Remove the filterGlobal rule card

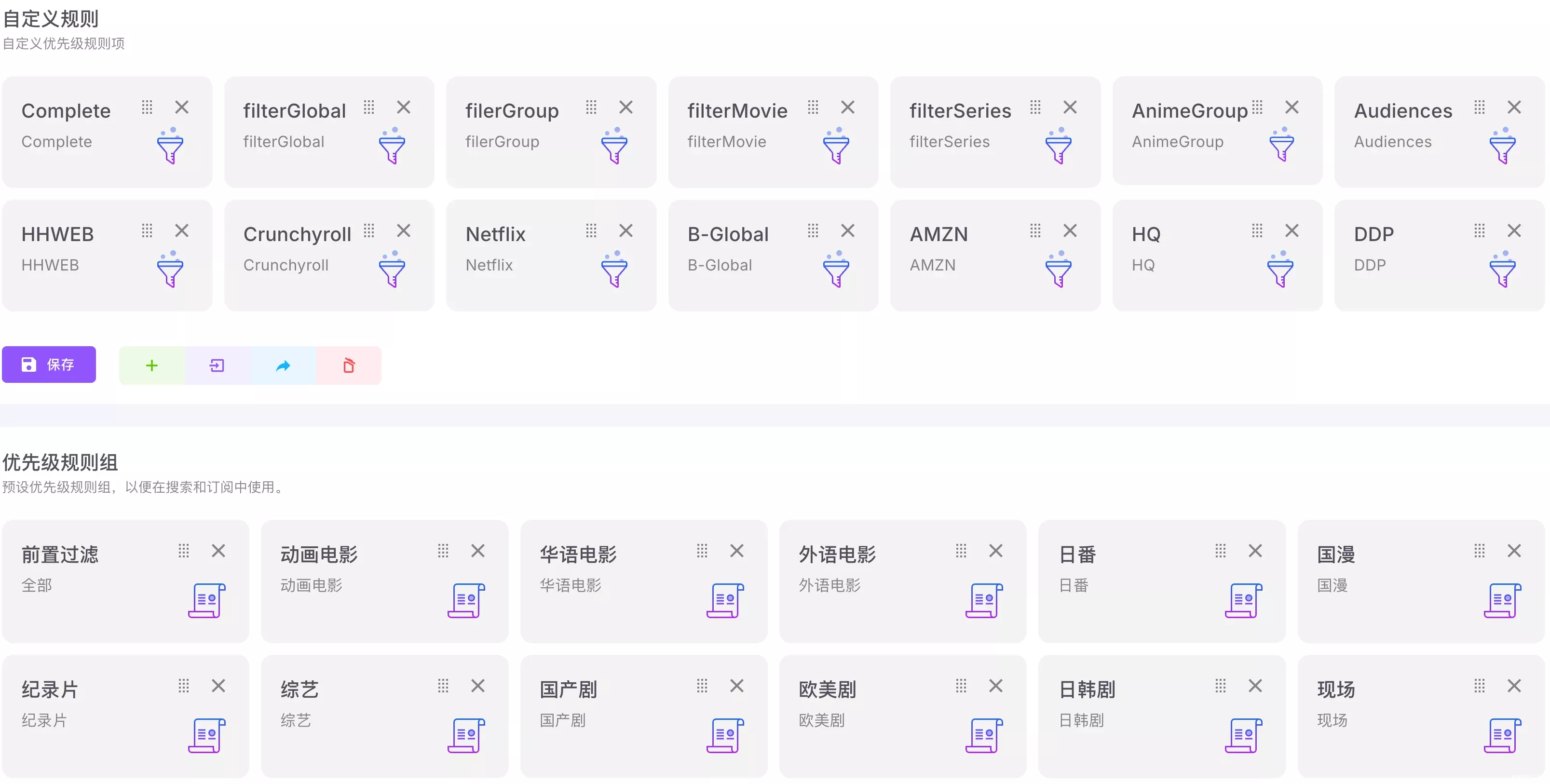(403, 108)
